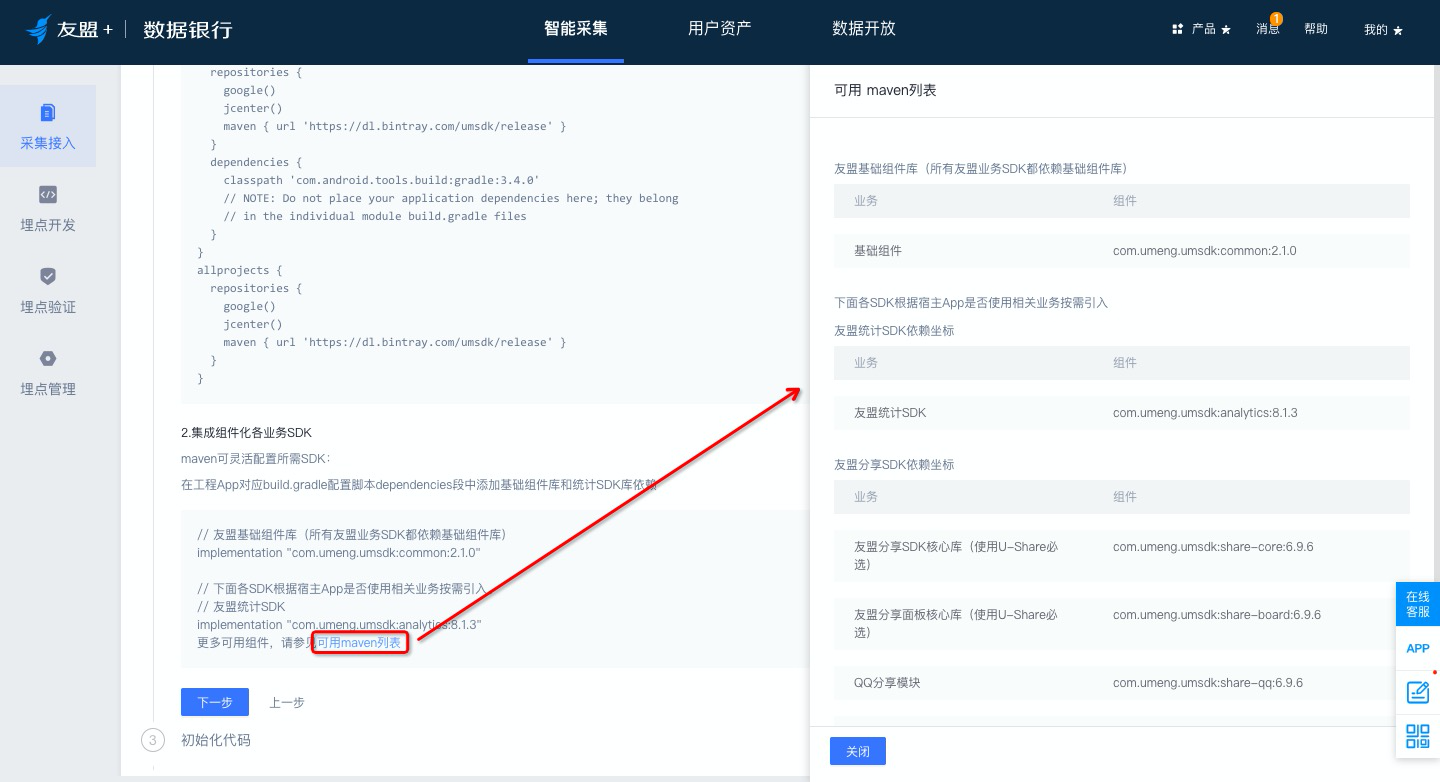1440x782 pixels.
Task: Expand step 3 初始化代码
Action: point(216,740)
